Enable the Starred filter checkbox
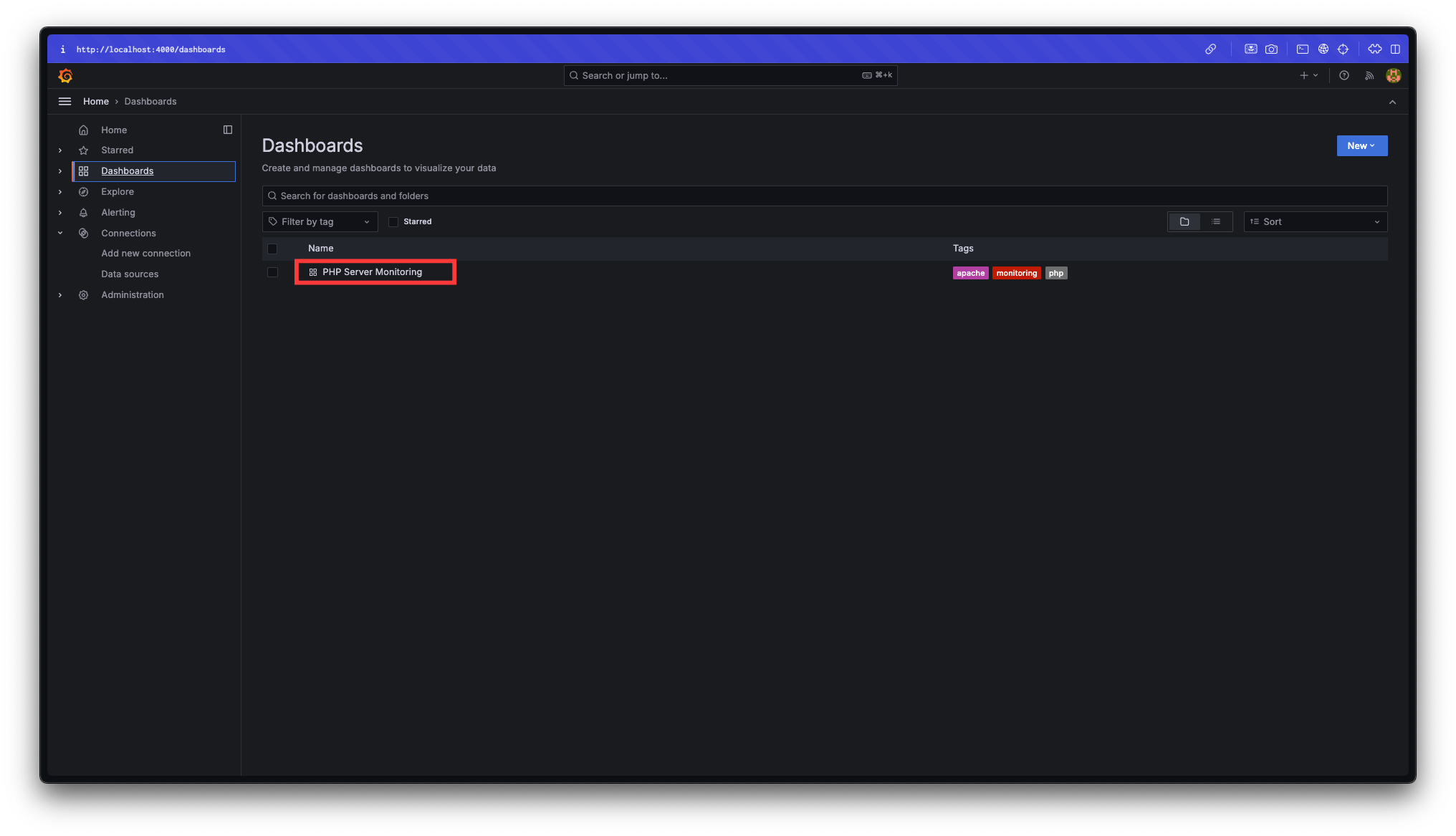Viewport: 1456px width, 836px height. coord(393,222)
